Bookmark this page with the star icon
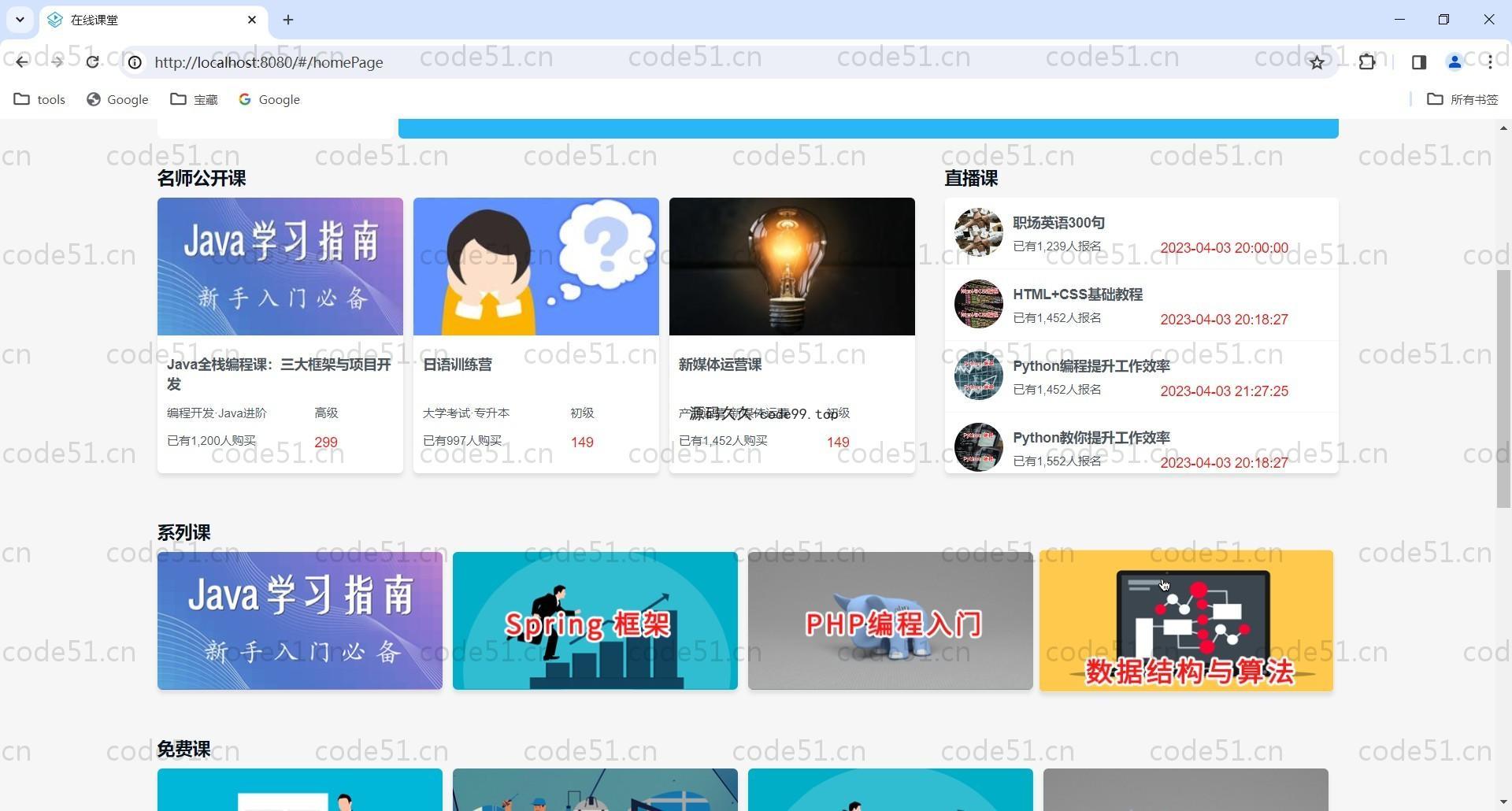This screenshot has width=1512, height=811. (x=1317, y=62)
